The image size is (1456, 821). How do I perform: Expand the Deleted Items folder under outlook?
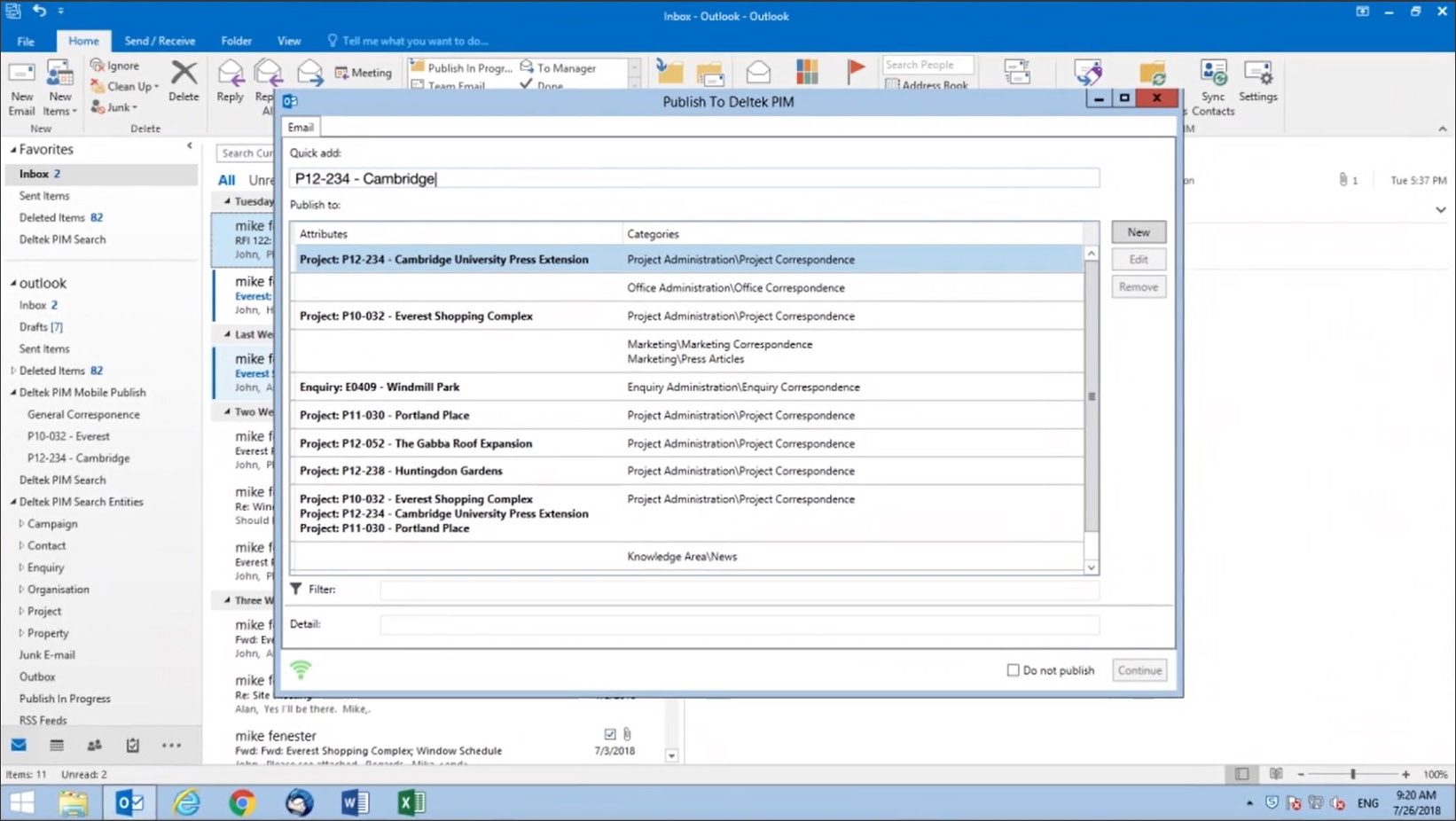click(x=13, y=371)
